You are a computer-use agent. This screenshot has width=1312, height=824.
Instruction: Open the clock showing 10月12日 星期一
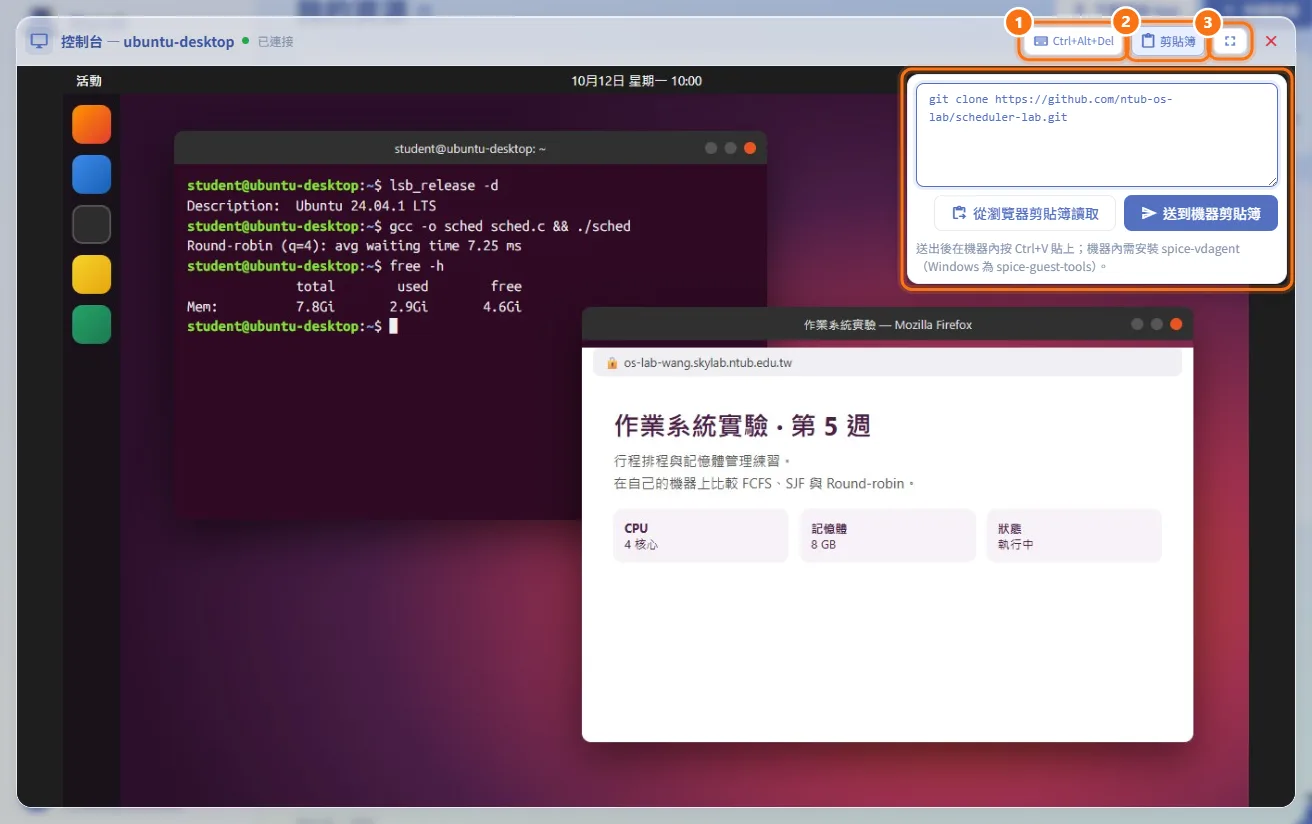(x=637, y=81)
